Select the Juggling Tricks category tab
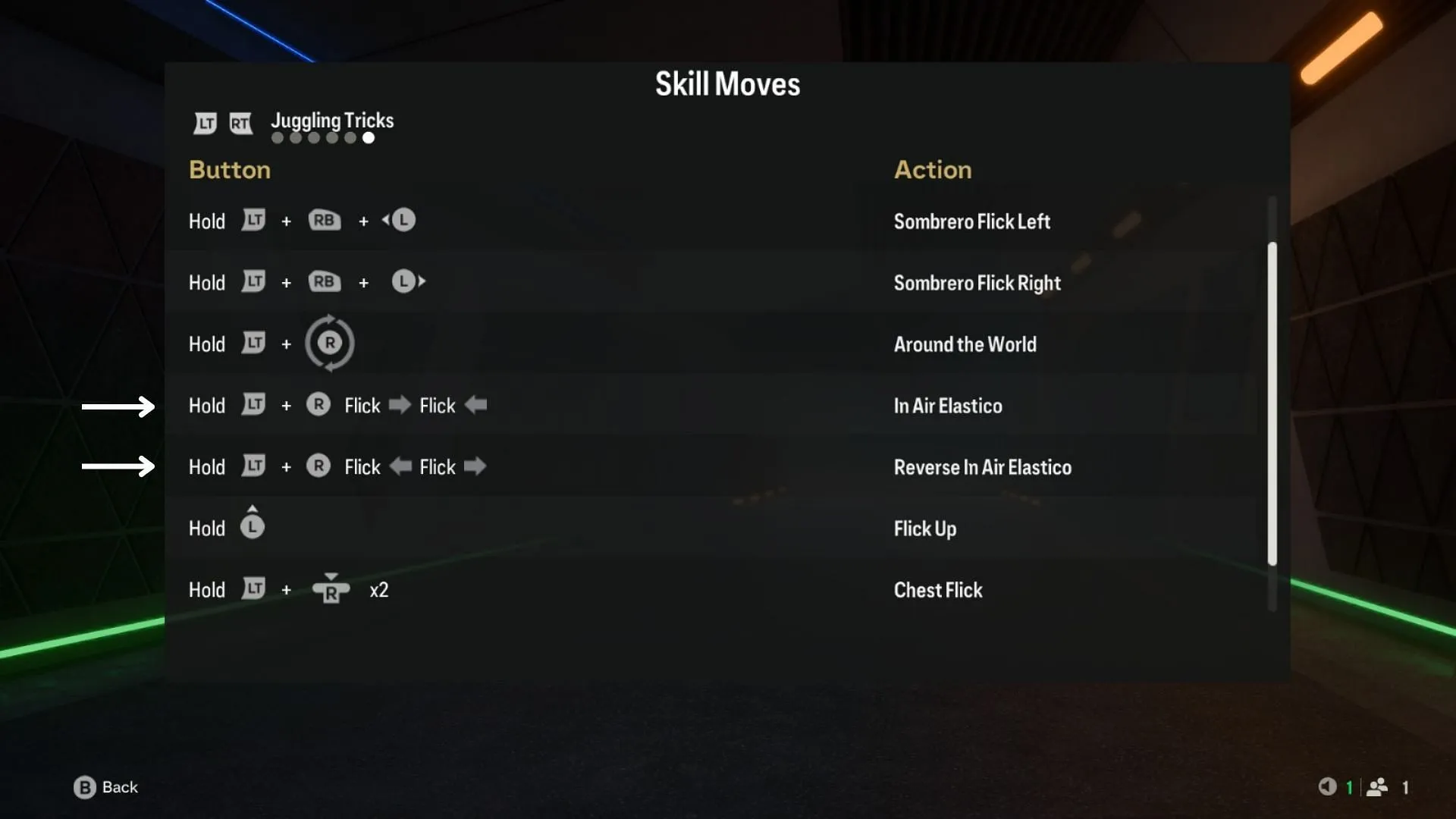Screen dimensions: 1456x819 coord(331,119)
